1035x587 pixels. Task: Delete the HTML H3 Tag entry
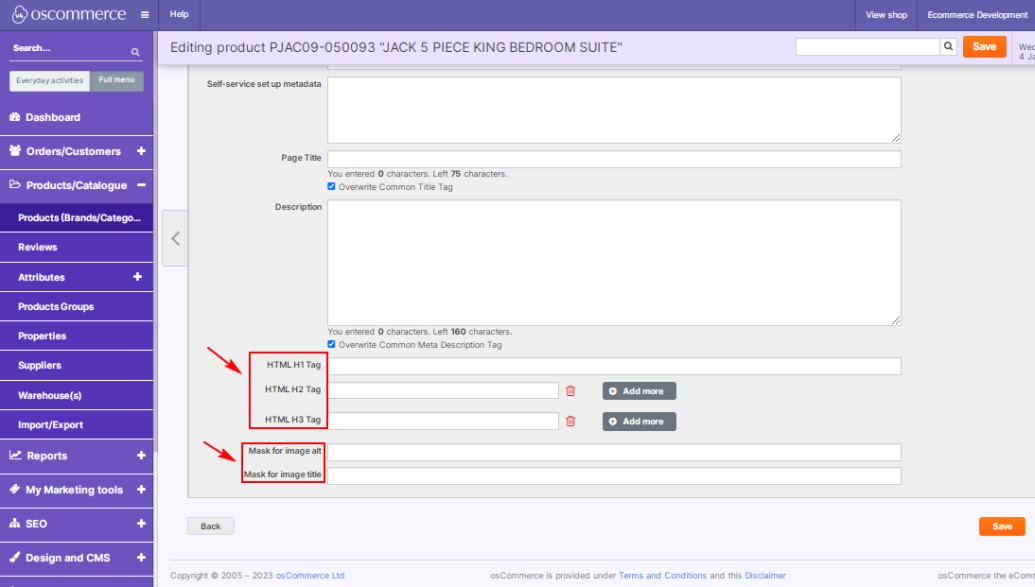point(570,421)
